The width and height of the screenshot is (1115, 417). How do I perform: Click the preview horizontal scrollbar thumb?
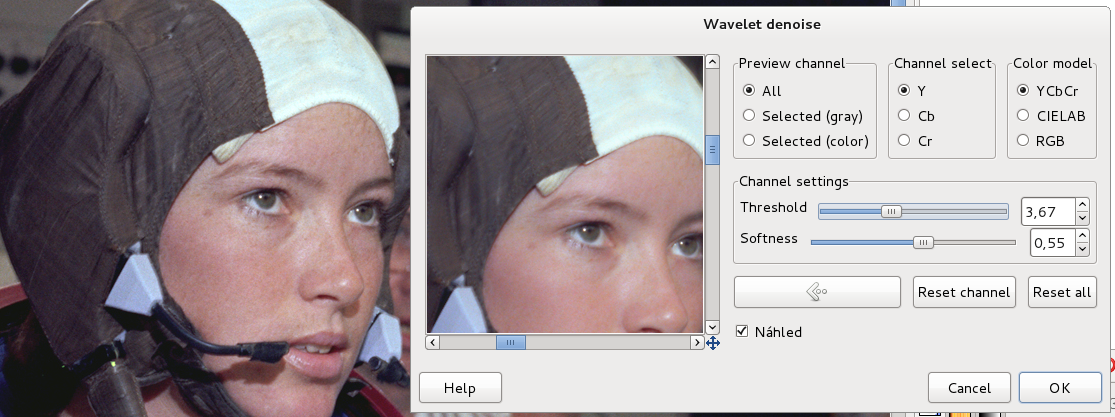[x=511, y=342]
